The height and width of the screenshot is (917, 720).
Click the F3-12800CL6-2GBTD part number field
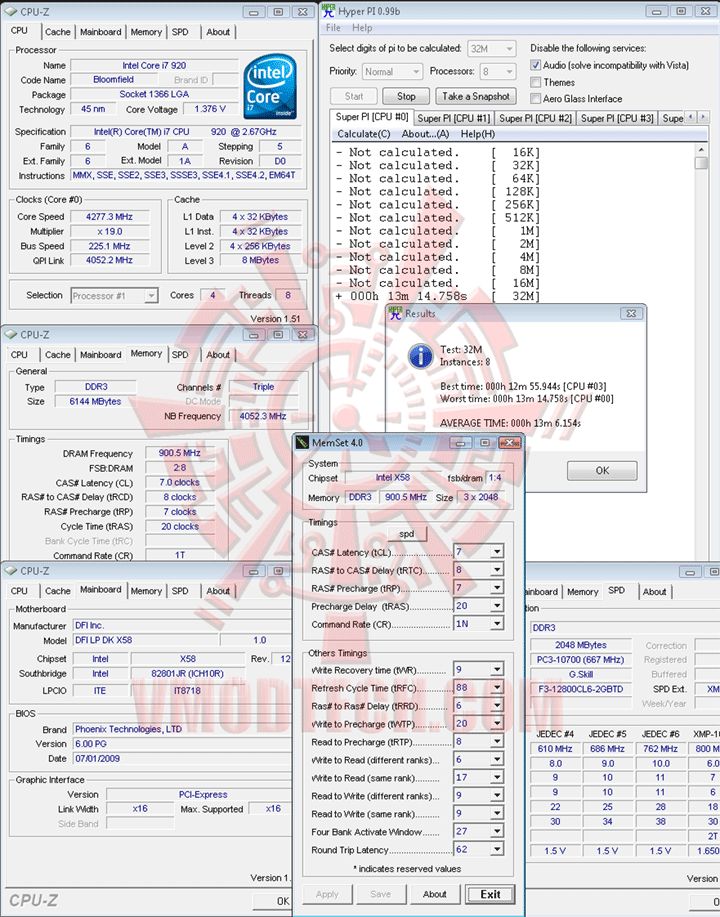tap(581, 689)
